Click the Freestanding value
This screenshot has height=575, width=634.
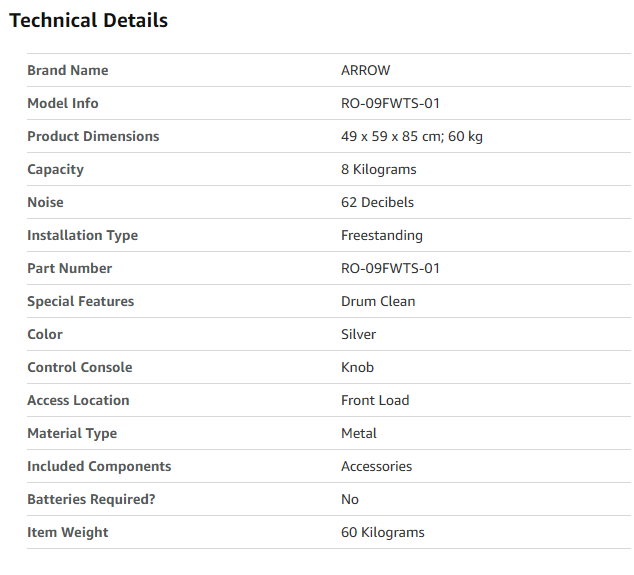click(x=382, y=235)
